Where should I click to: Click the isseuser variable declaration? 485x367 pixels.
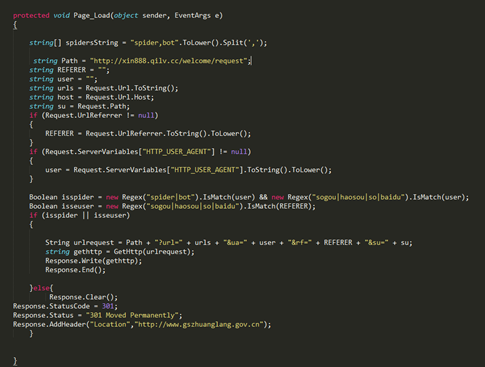pyautogui.click(x=61, y=206)
